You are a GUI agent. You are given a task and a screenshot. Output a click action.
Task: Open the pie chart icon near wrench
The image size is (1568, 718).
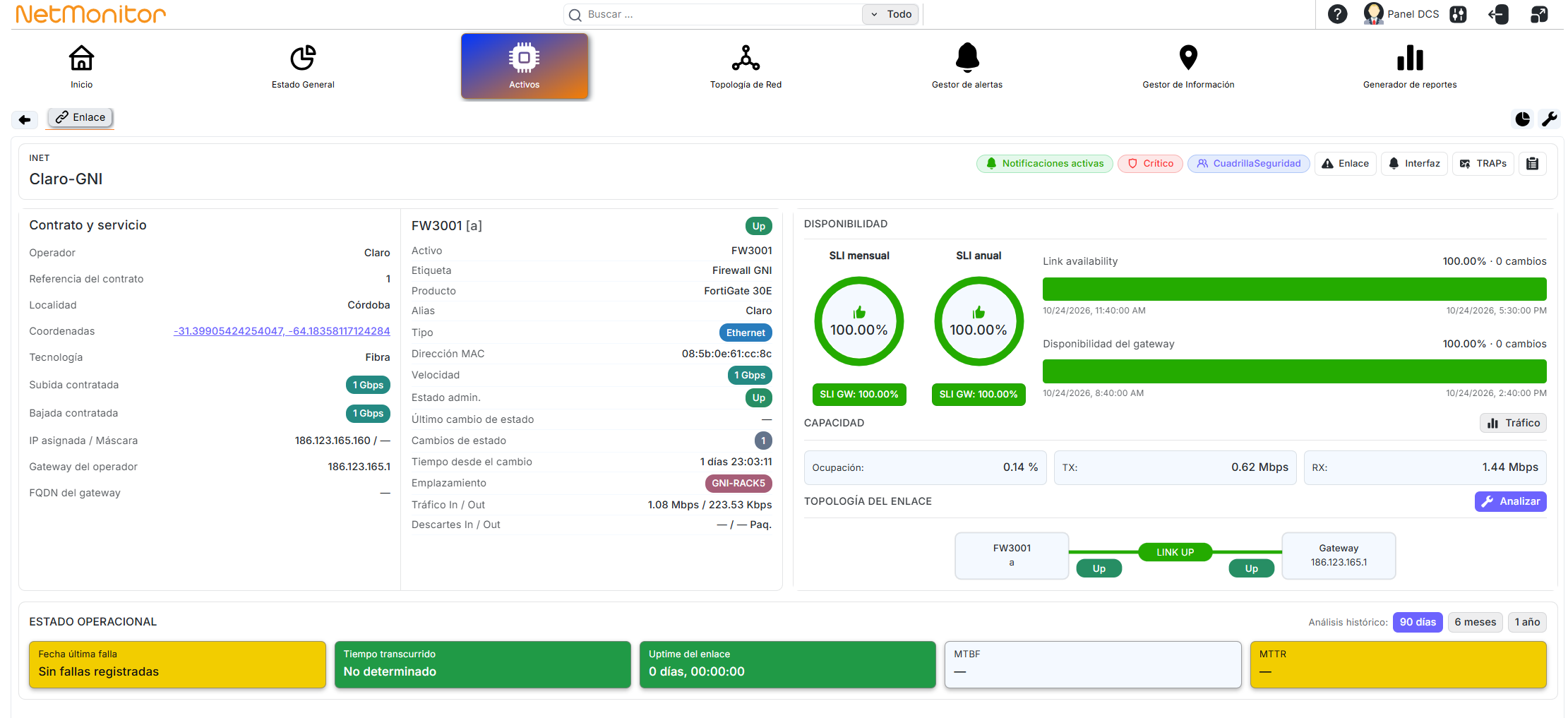pyautogui.click(x=1523, y=119)
